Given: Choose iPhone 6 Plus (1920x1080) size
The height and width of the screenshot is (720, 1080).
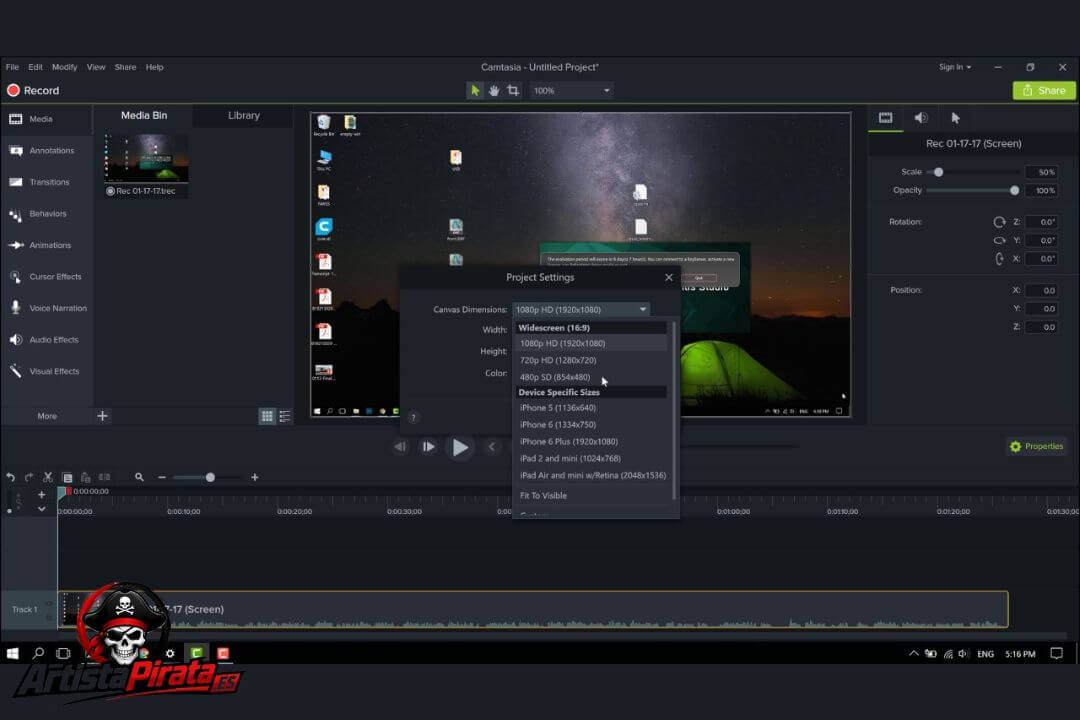Looking at the screenshot, I should 592,442.
